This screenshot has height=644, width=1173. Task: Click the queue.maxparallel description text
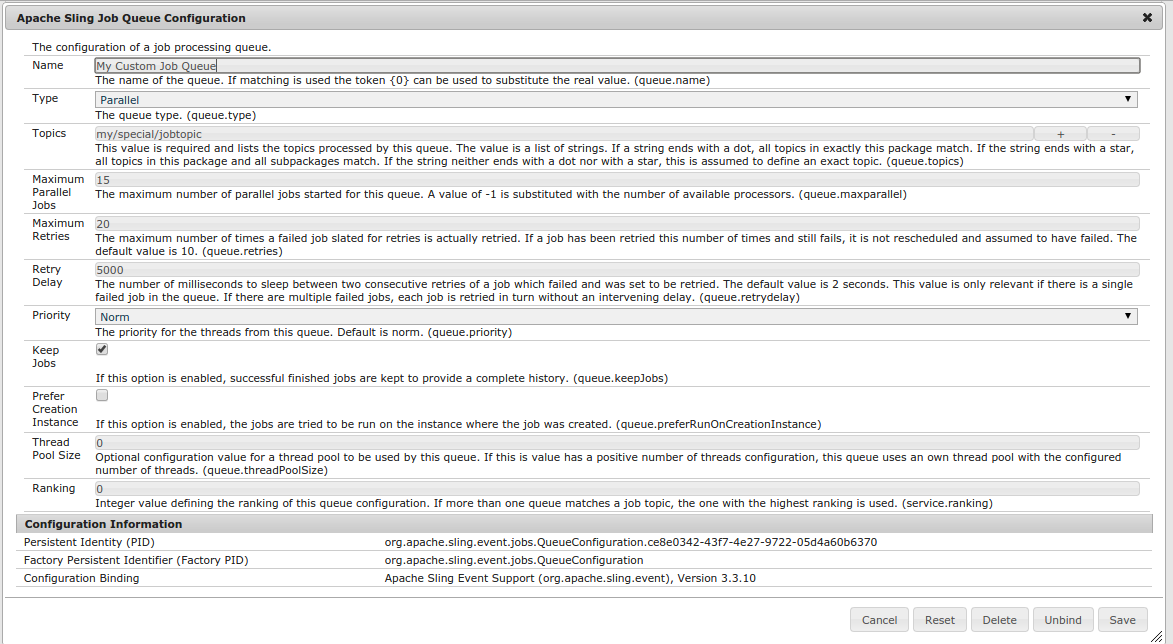click(500, 194)
